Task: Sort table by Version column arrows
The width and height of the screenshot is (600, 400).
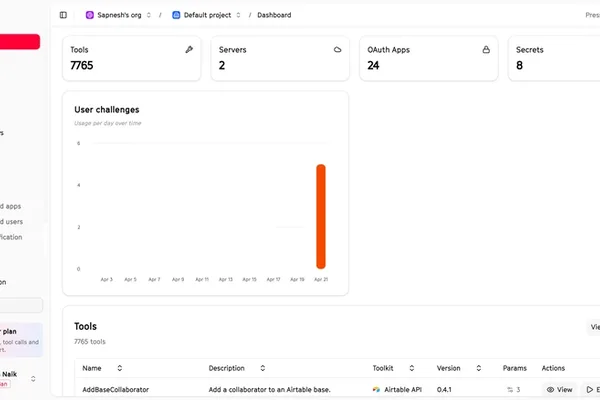Action: pyautogui.click(x=479, y=368)
